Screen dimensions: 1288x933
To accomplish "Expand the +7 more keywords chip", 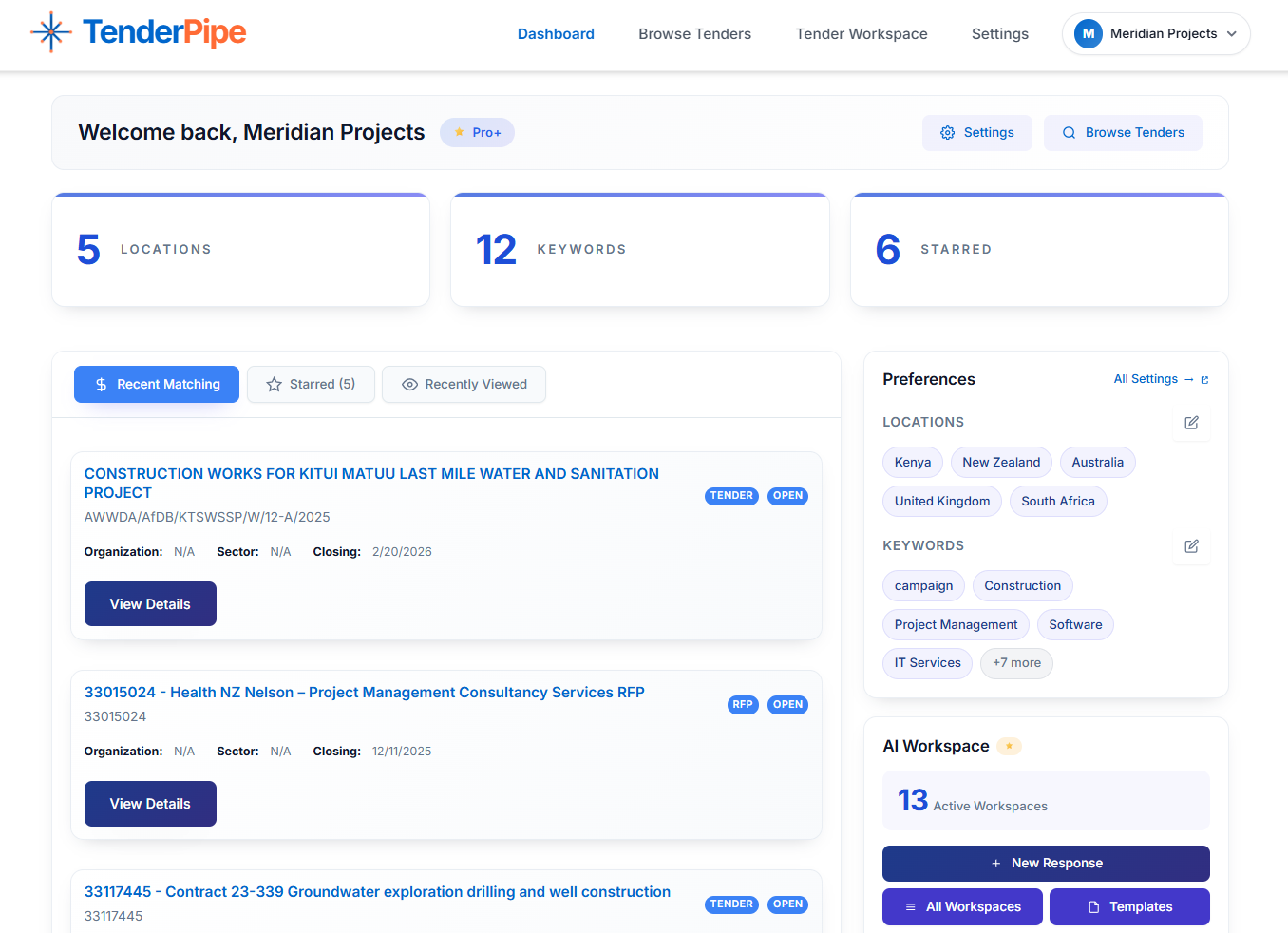I will (1016, 663).
